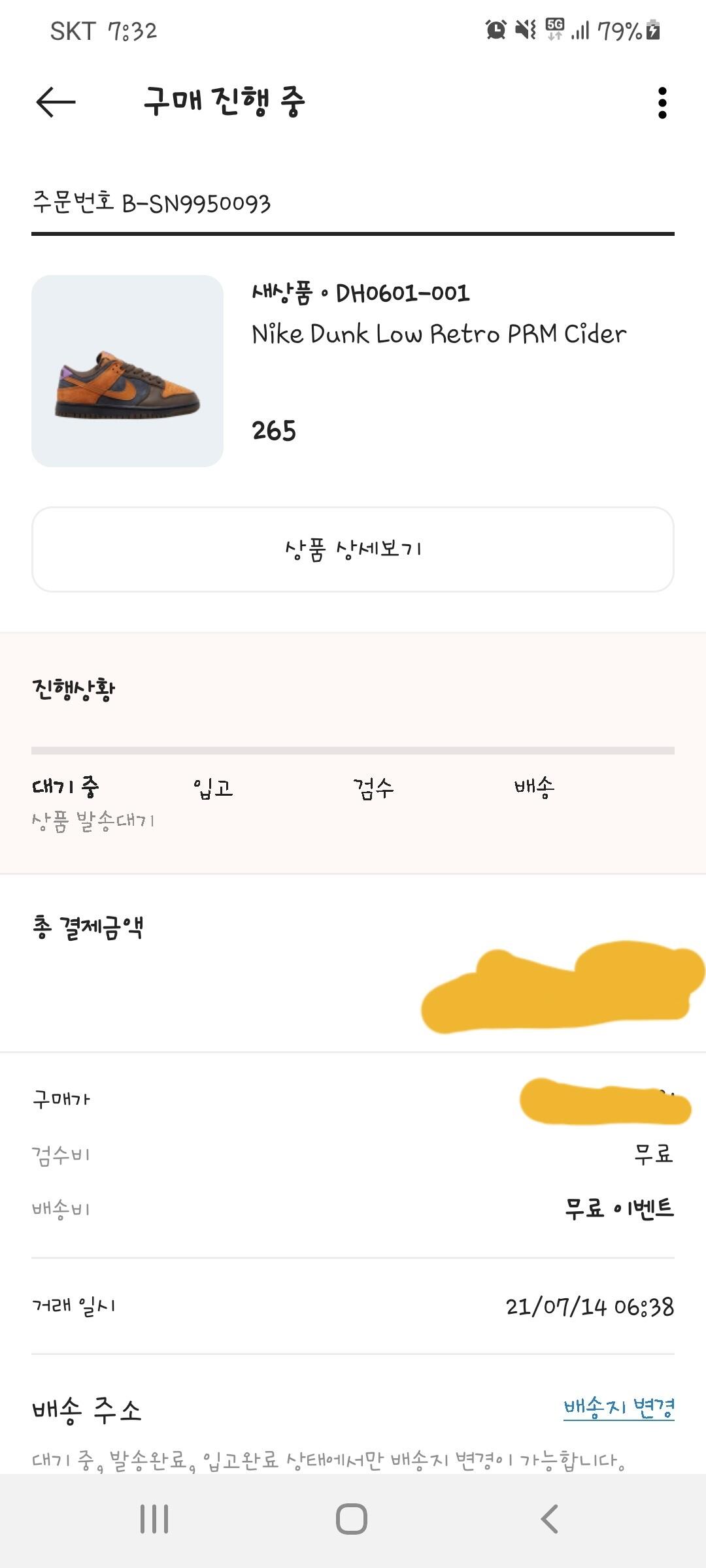Open 상품 상세보기 product details button
706x1568 pixels.
pos(353,549)
